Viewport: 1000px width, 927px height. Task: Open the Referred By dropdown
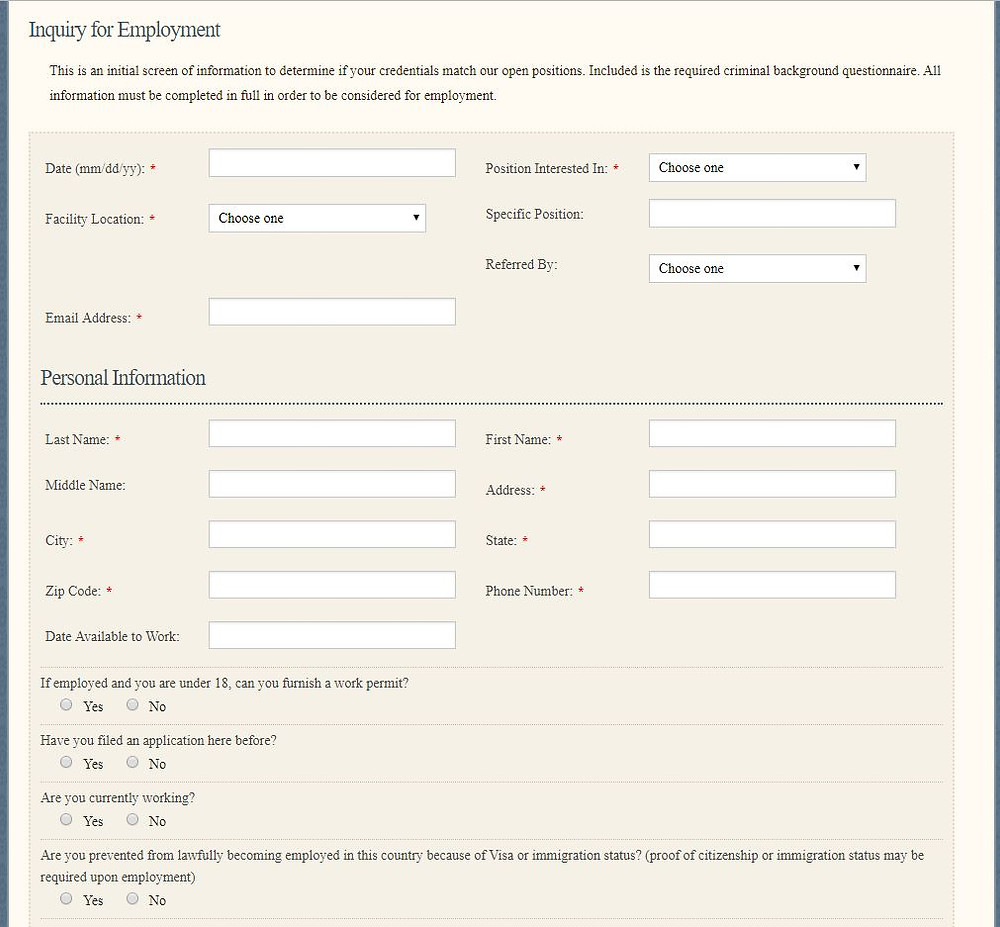pos(757,269)
